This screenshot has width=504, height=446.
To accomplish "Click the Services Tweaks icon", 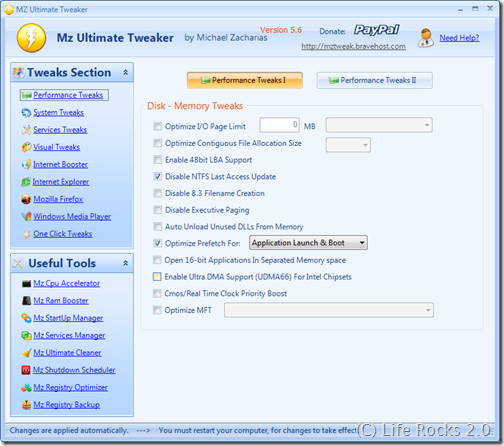I will click(26, 130).
